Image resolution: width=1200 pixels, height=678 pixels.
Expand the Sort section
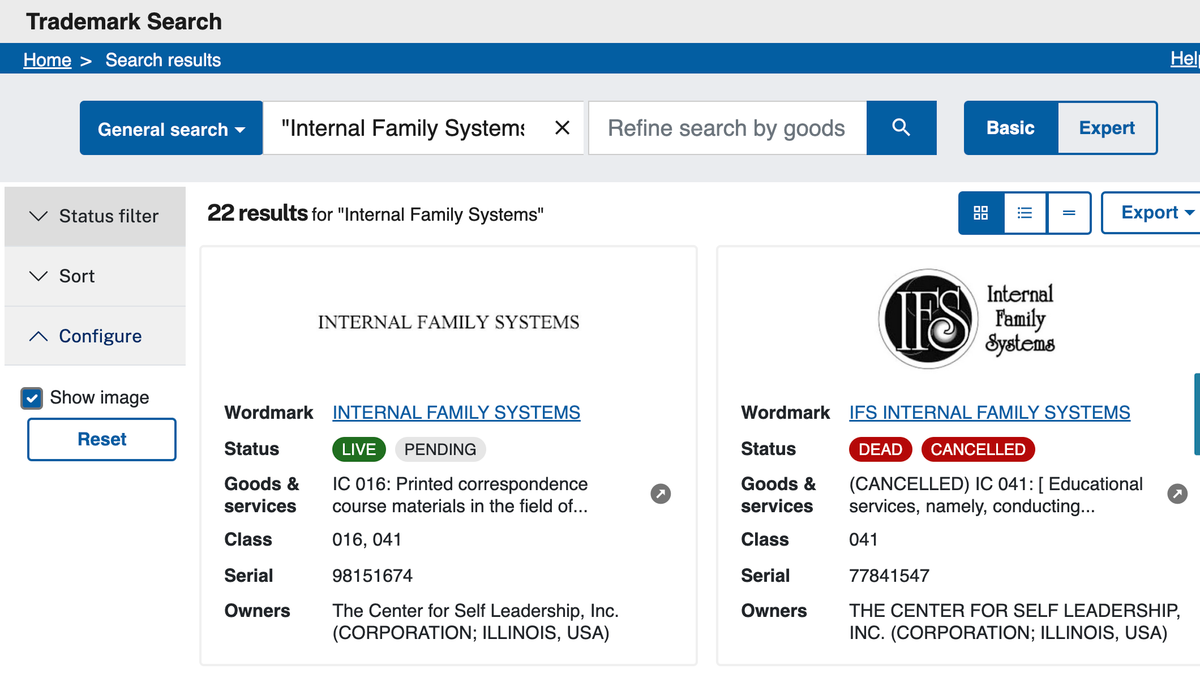click(95, 276)
